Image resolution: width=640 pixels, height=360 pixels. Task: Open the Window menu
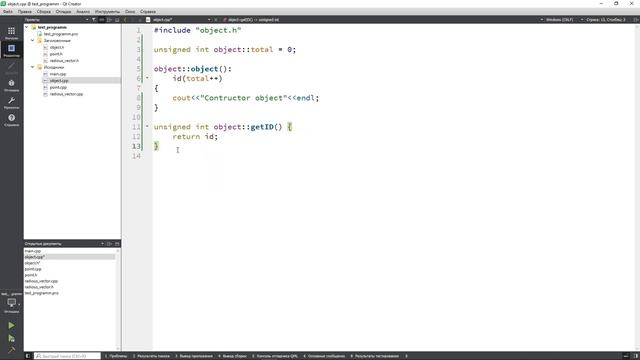[130, 12]
